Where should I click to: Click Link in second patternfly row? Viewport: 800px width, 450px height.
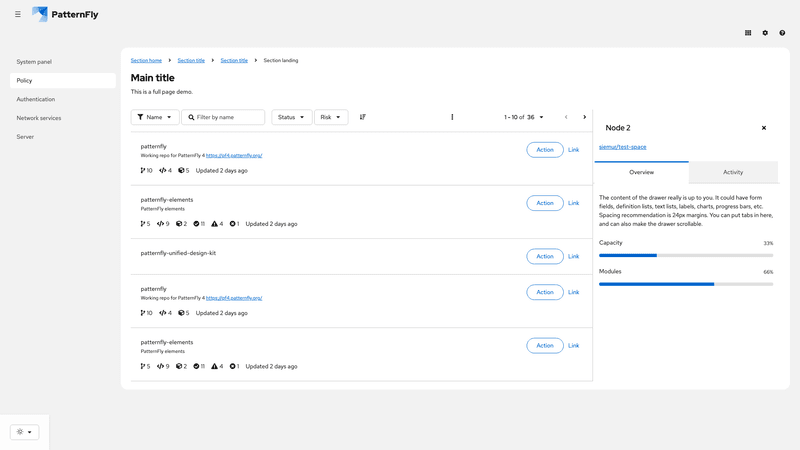(573, 292)
